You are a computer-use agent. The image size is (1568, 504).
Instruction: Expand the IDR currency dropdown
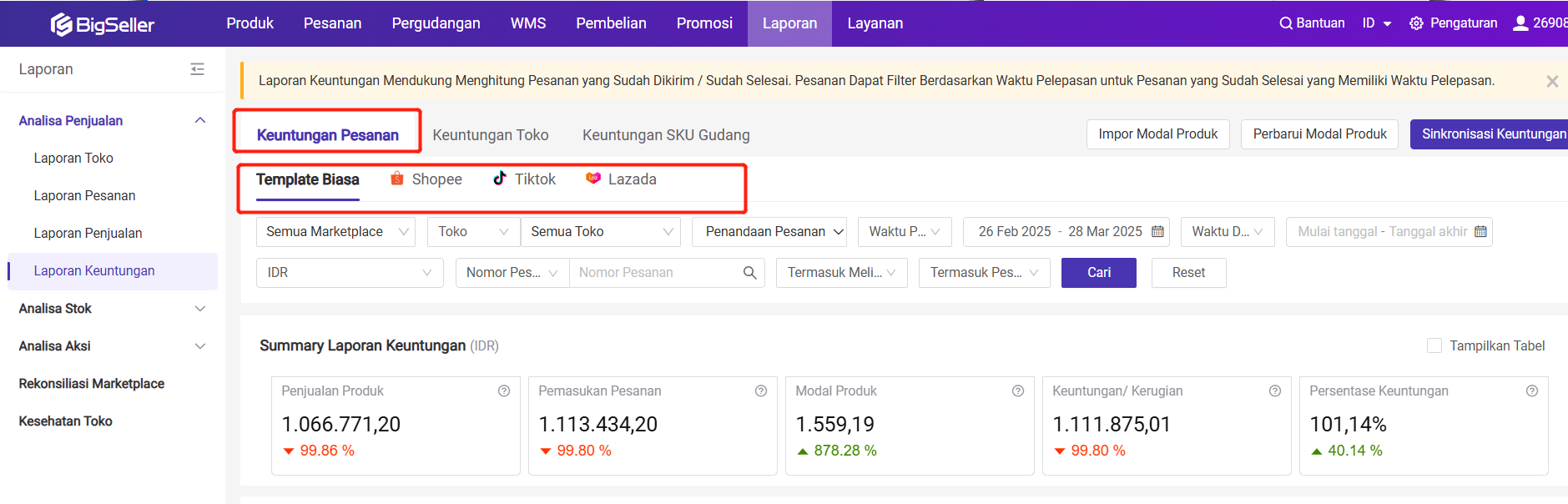click(349, 273)
